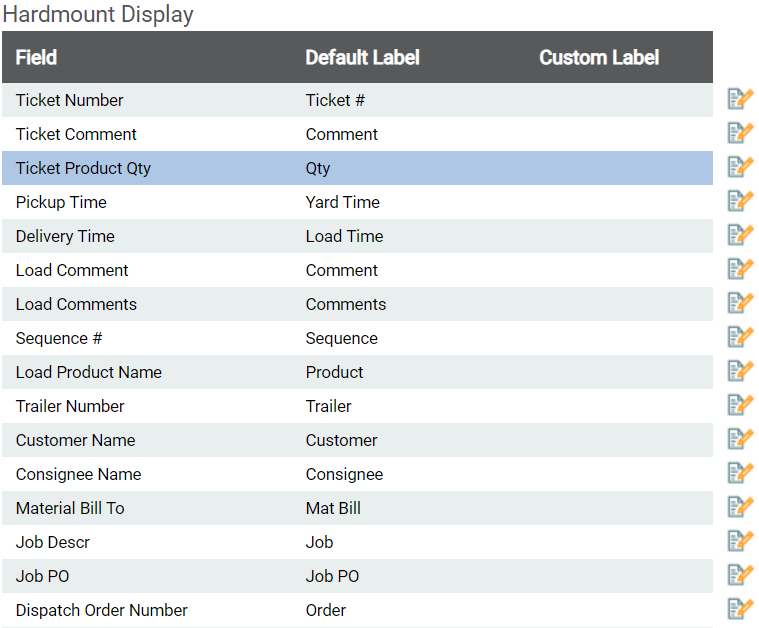This screenshot has width=759, height=628.
Task: Select the Ticket Product Qty row
Action: (x=357, y=168)
